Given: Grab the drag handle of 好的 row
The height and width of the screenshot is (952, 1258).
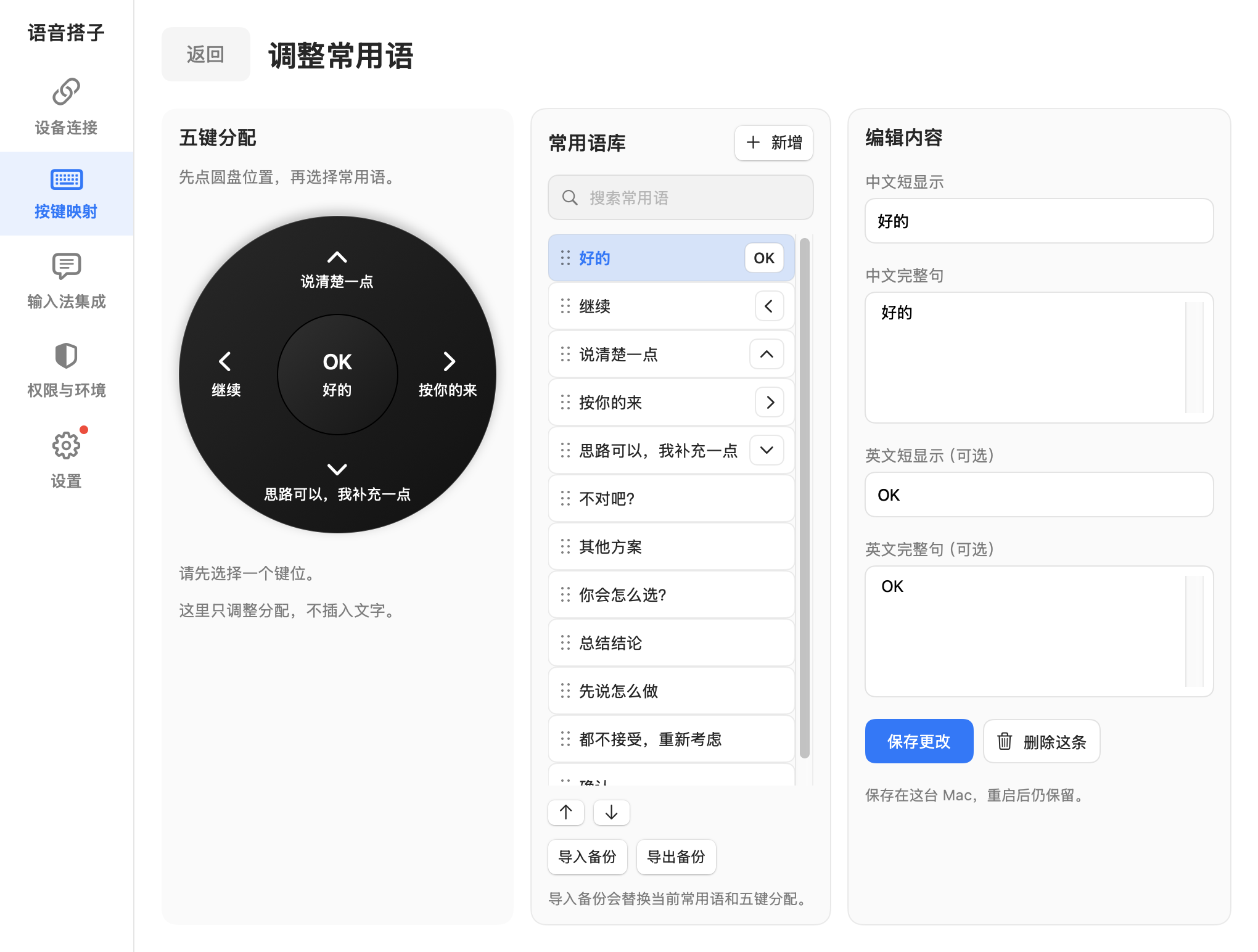Looking at the screenshot, I should coord(565,258).
